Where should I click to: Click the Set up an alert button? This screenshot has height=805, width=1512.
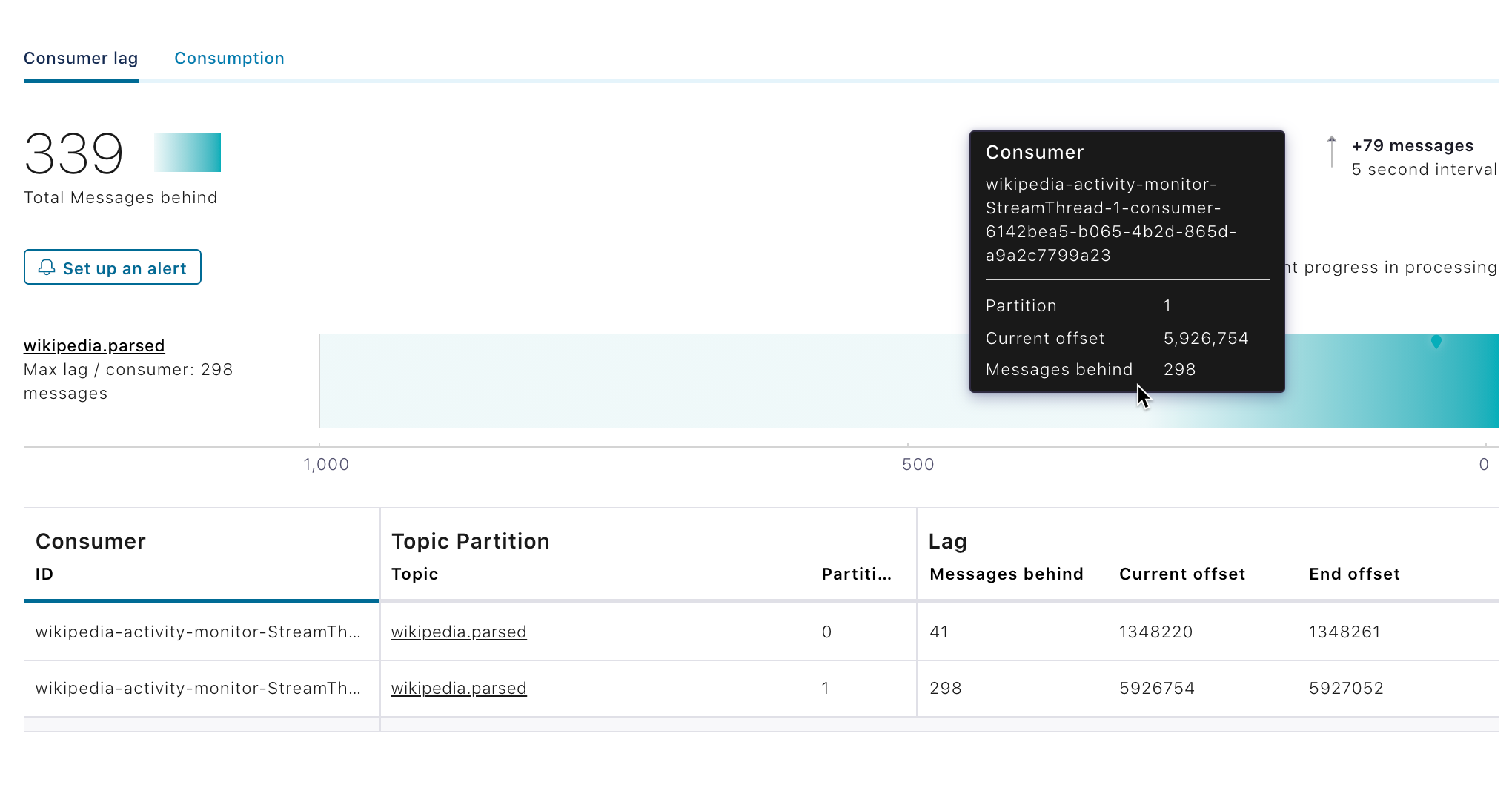tap(113, 267)
